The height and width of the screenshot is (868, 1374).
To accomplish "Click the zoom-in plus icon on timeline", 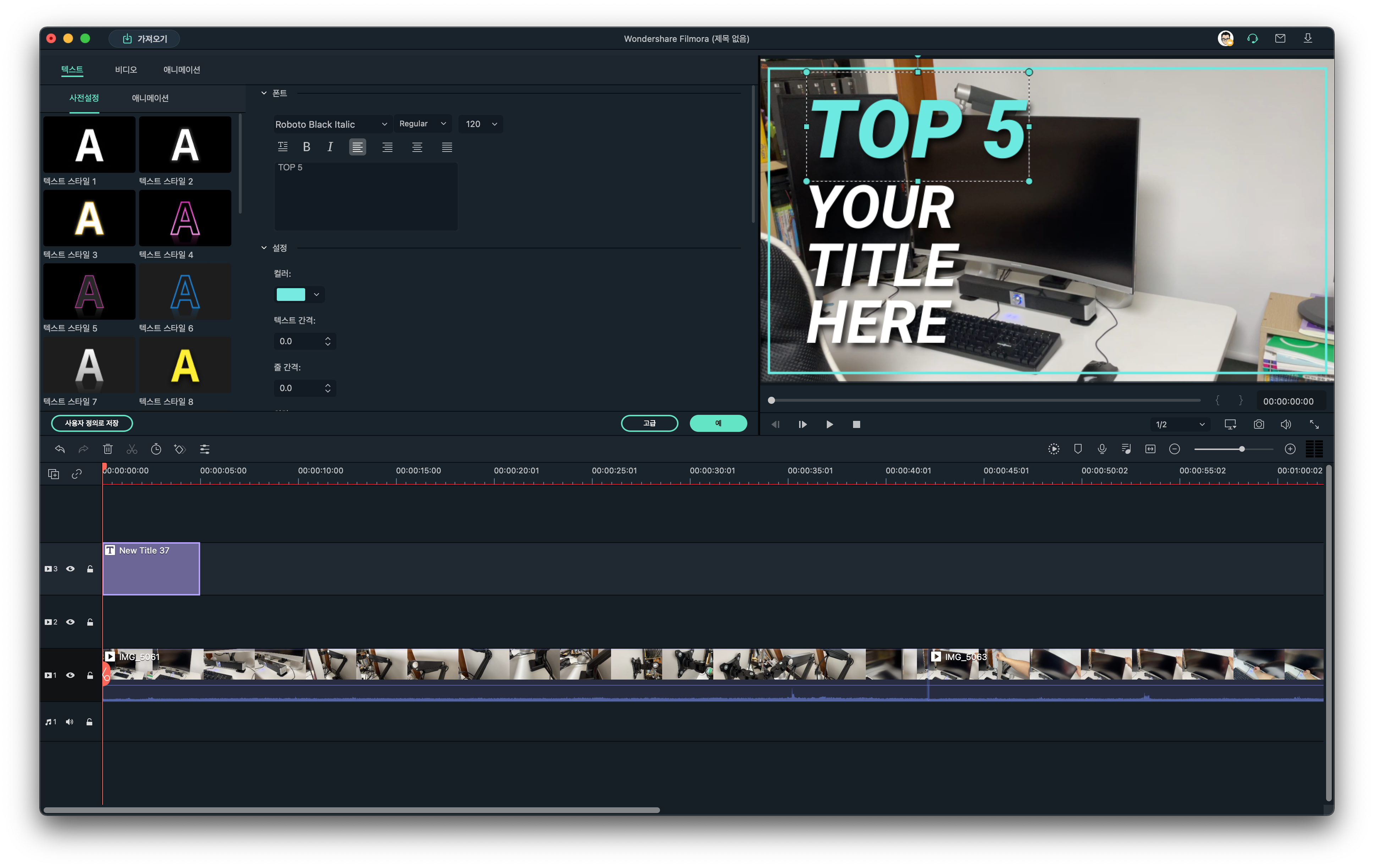I will (x=1290, y=449).
